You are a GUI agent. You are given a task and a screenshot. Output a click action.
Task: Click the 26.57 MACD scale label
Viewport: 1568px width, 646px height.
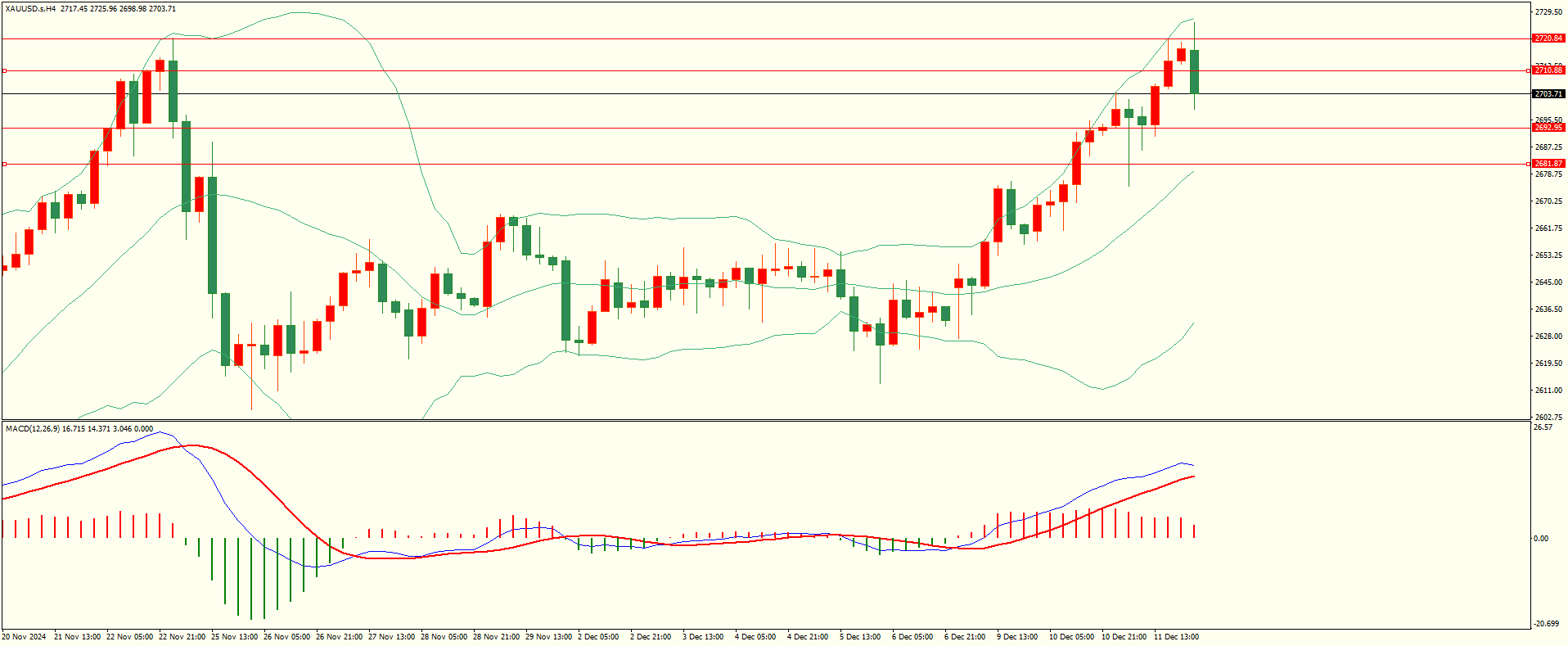(1543, 427)
